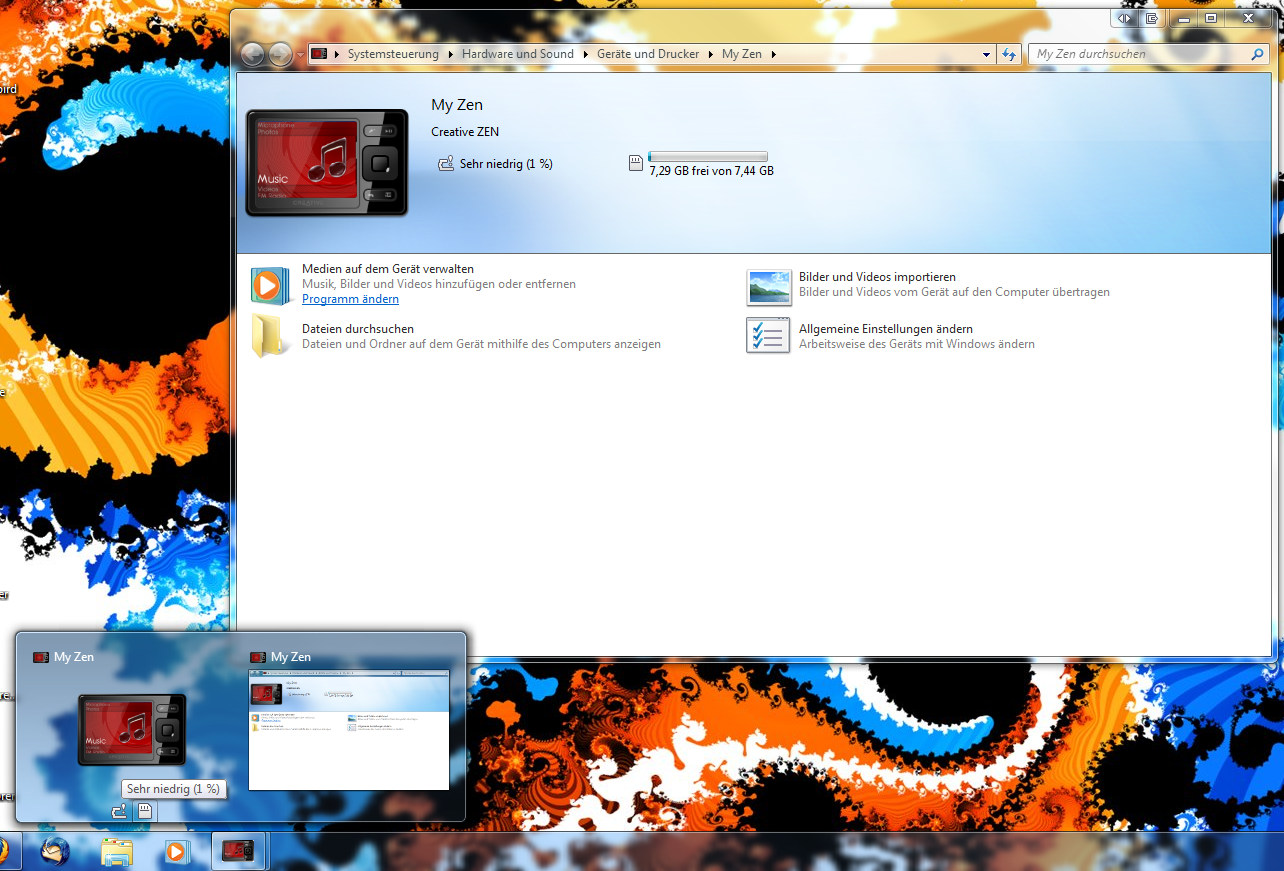Click the Media Player icon for managing media

[x=269, y=285]
